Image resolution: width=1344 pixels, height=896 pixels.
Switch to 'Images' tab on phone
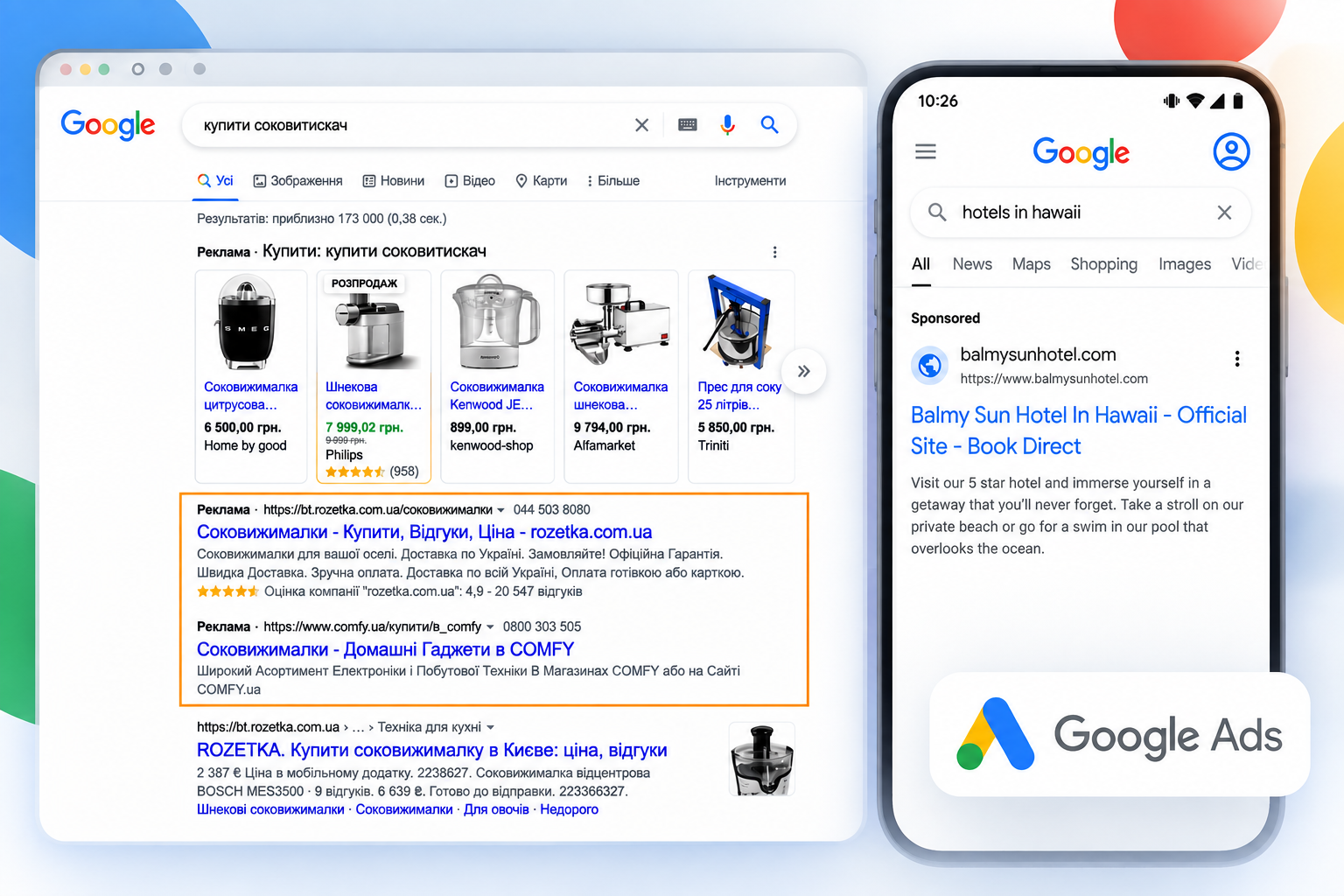click(x=1185, y=264)
